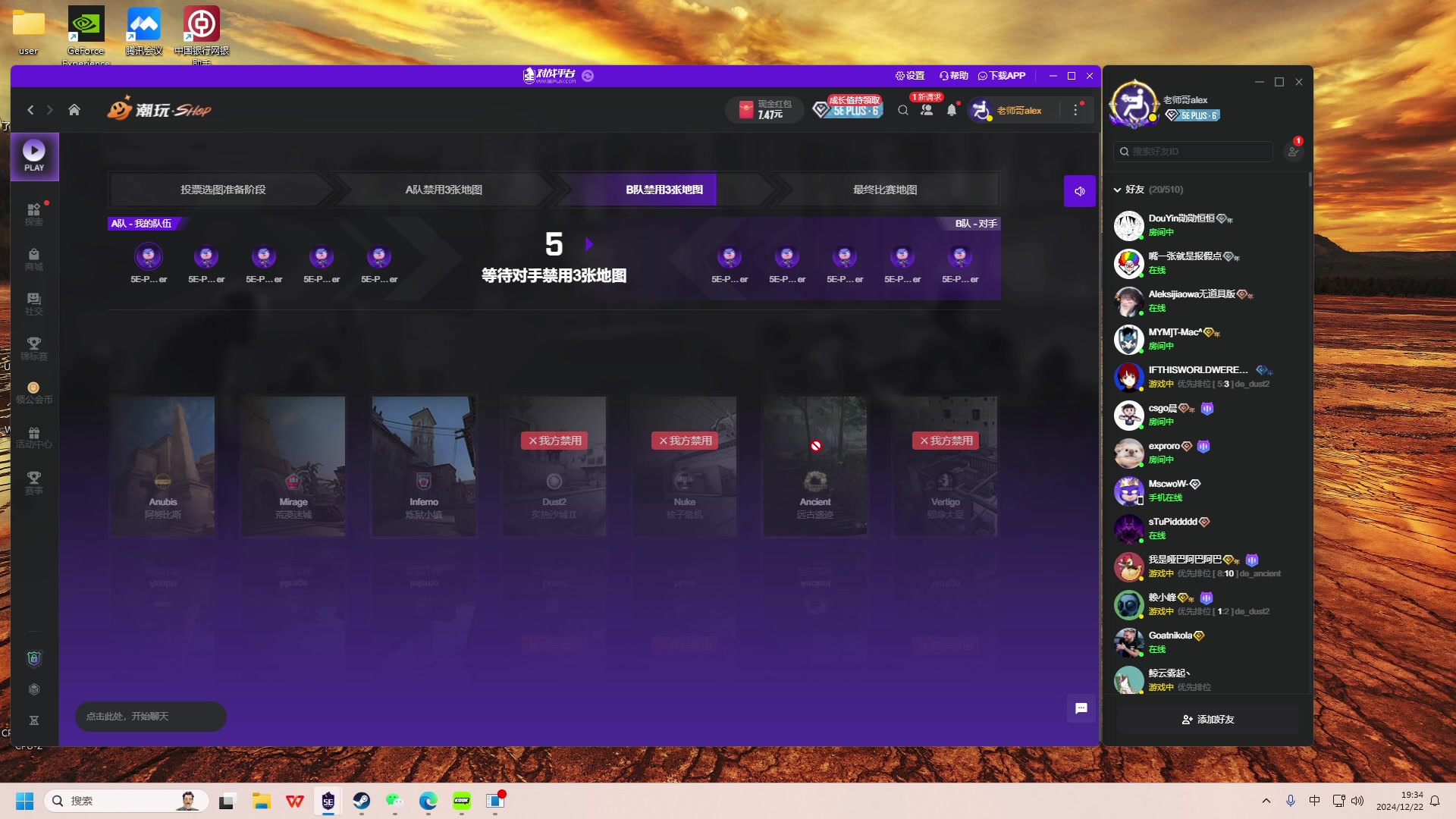Open 帮助 help in title bar
Screen dimensions: 1456x819
coord(954,76)
